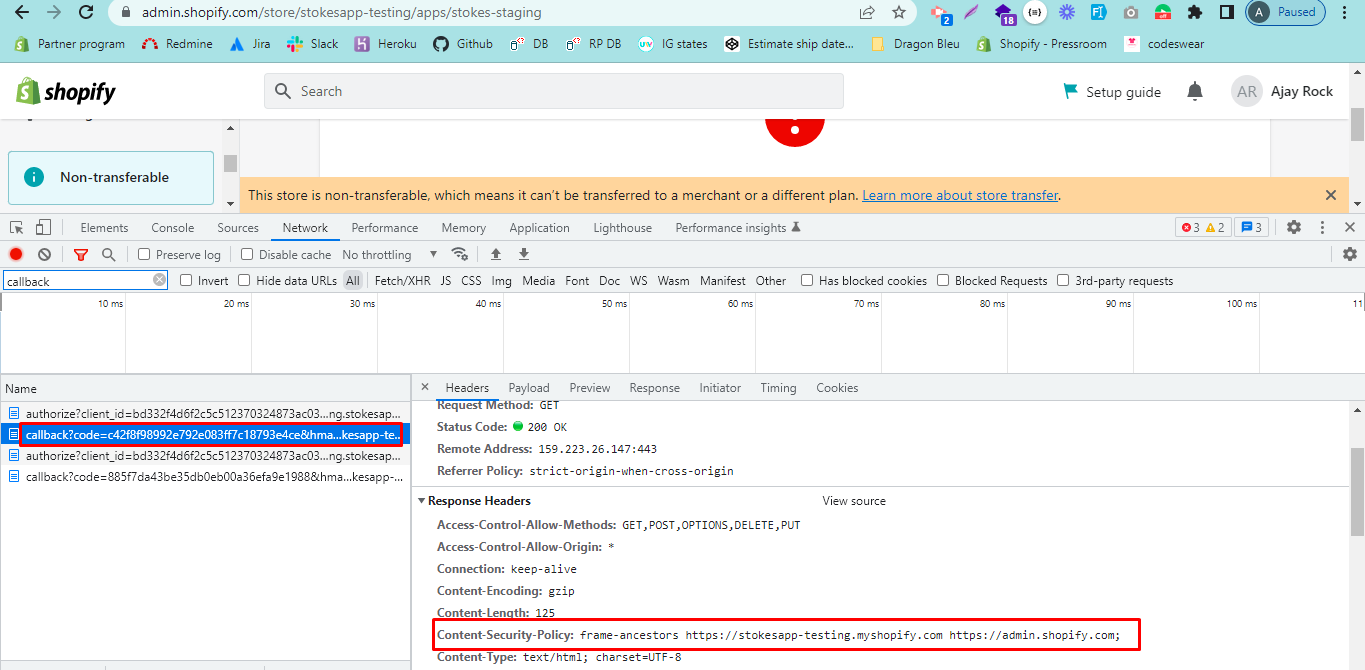Filter requests by Fetch/XHR
The height and width of the screenshot is (670, 1365).
402,281
